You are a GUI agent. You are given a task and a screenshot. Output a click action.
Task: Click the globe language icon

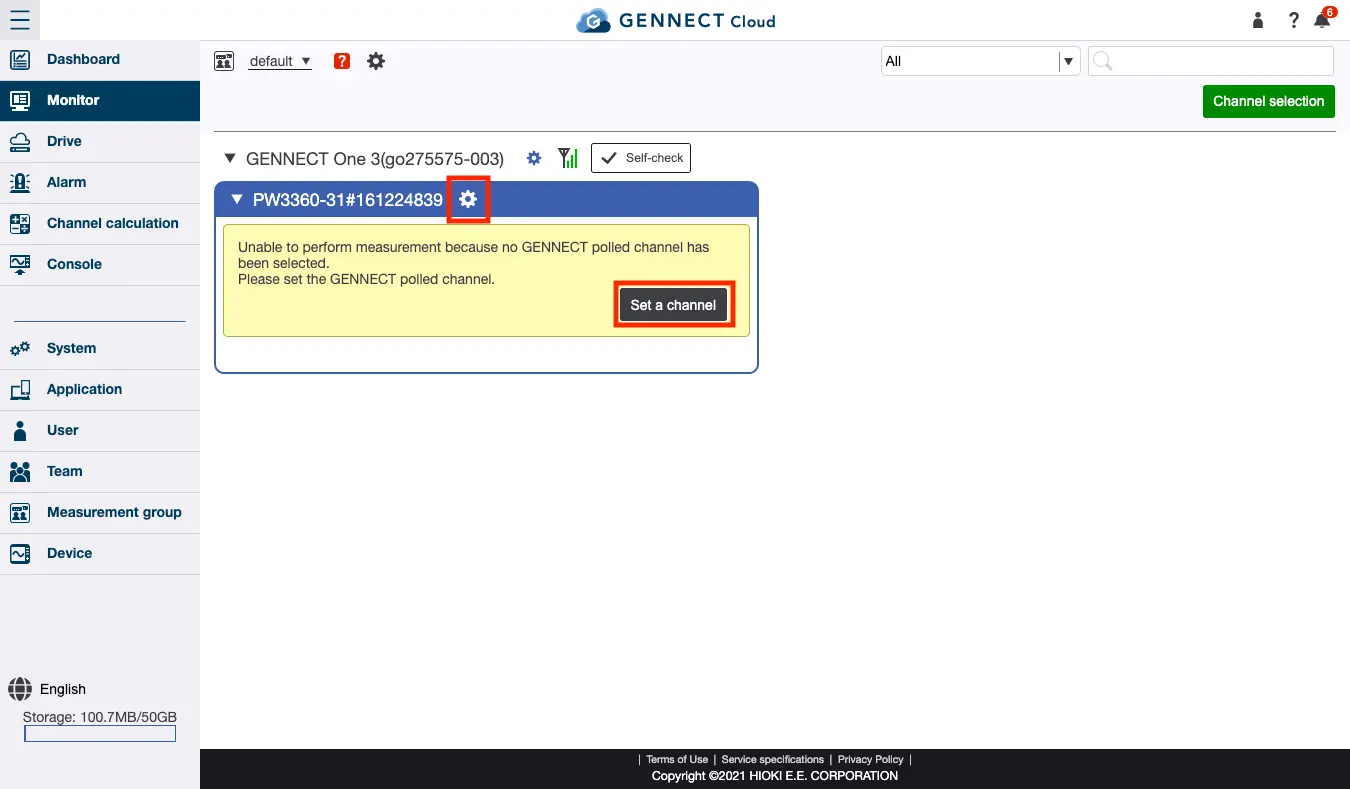(20, 689)
